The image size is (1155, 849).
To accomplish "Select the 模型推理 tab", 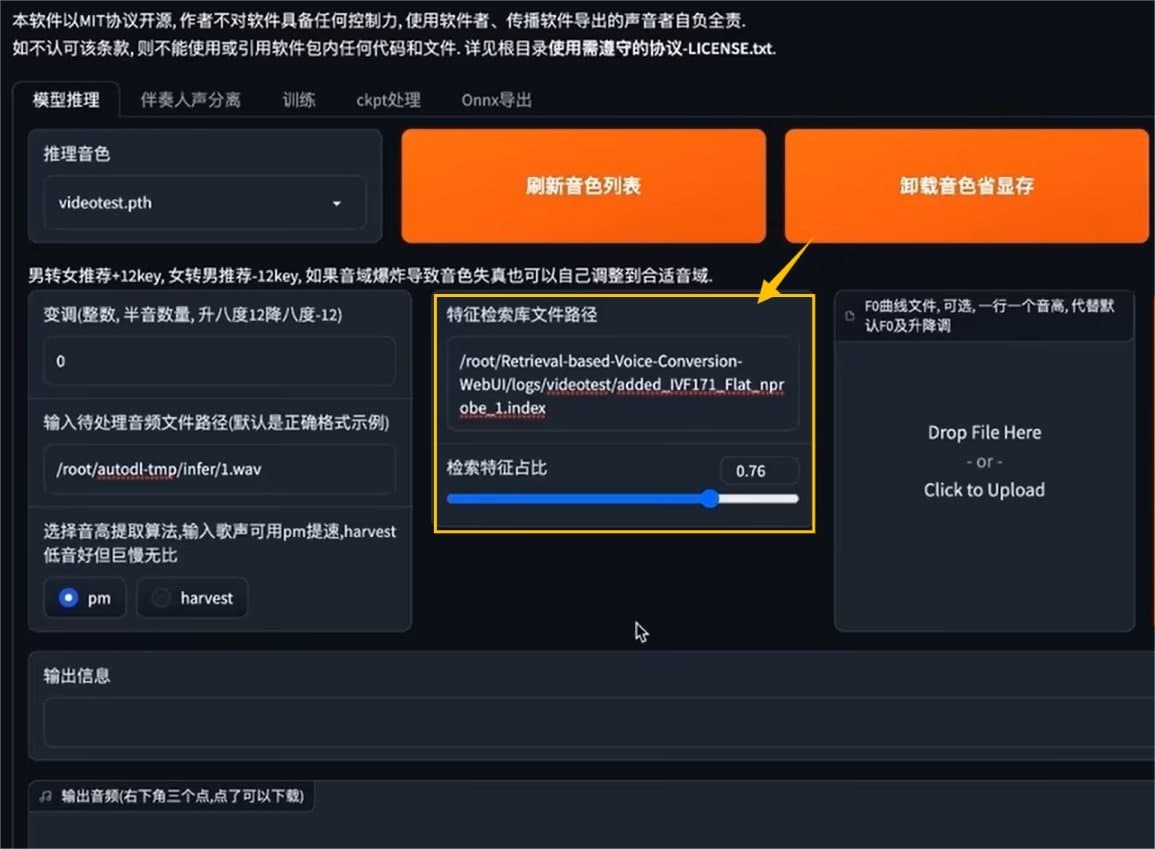I will coord(67,99).
